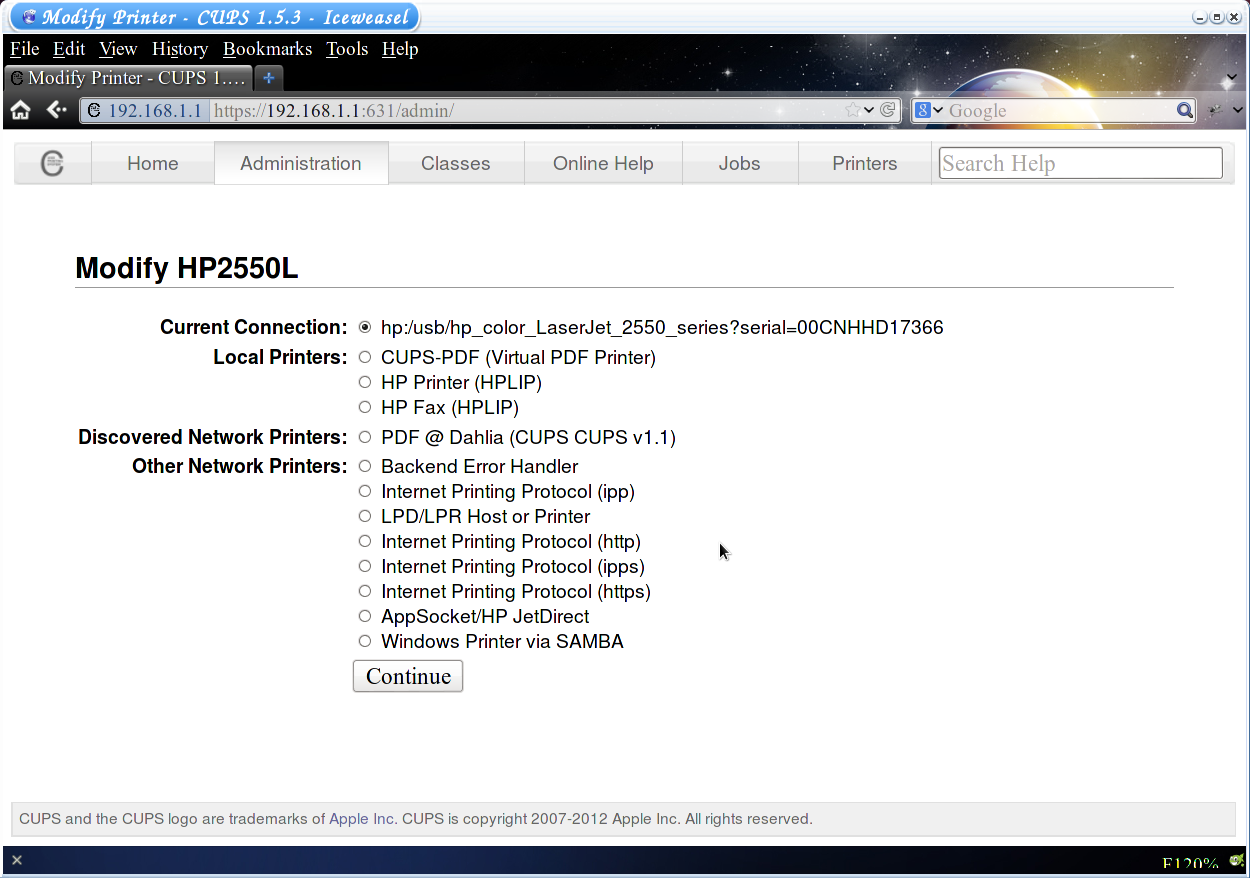
Task: Select the Modify Printer browser tab
Action: point(128,77)
